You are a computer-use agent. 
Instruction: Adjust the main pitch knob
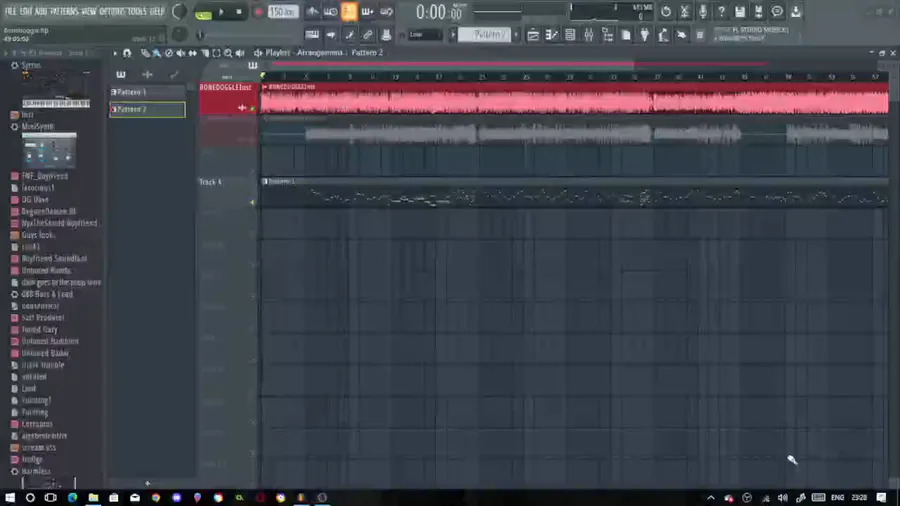click(179, 34)
